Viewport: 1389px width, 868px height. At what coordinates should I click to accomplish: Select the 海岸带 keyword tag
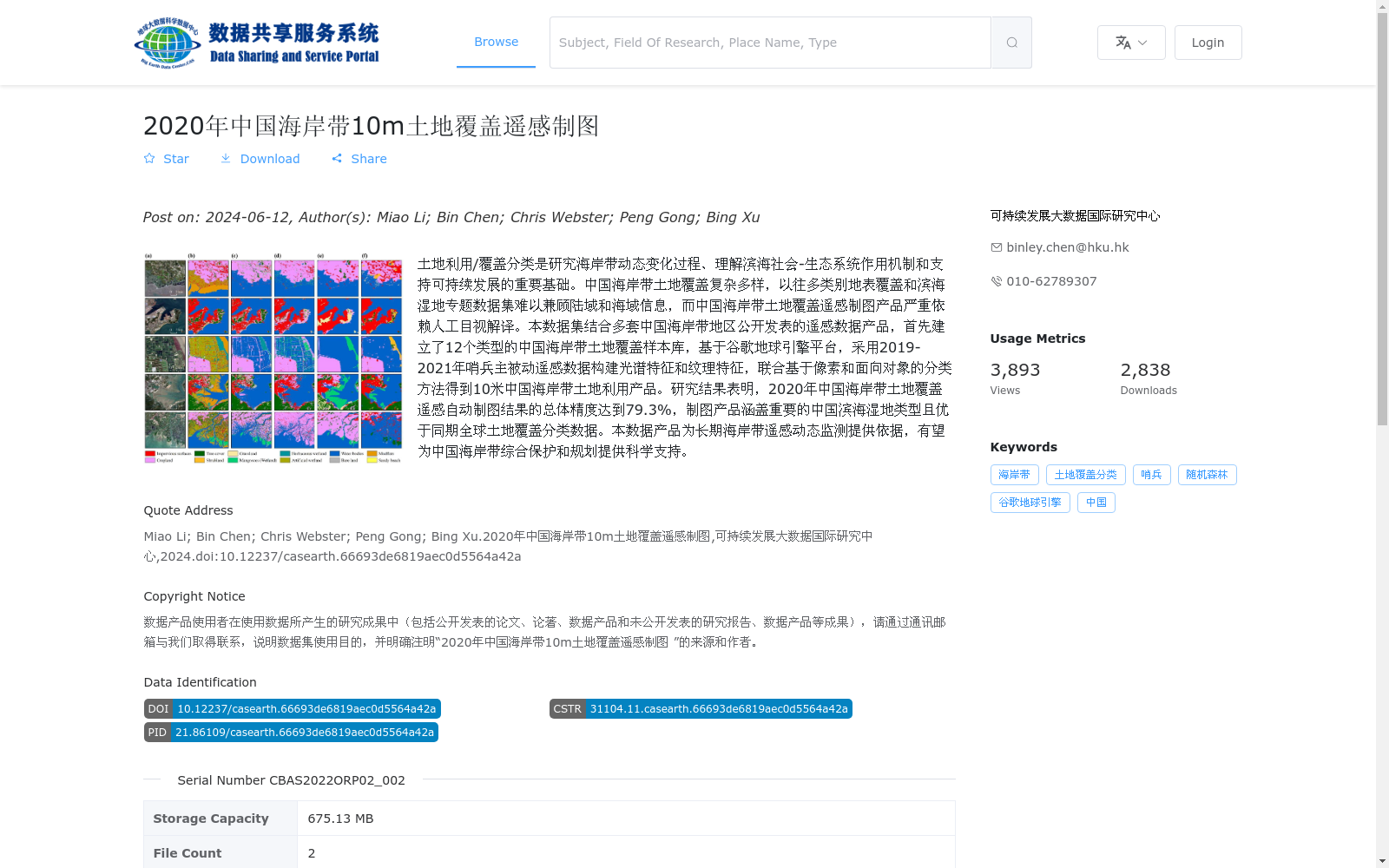pyautogui.click(x=1014, y=475)
